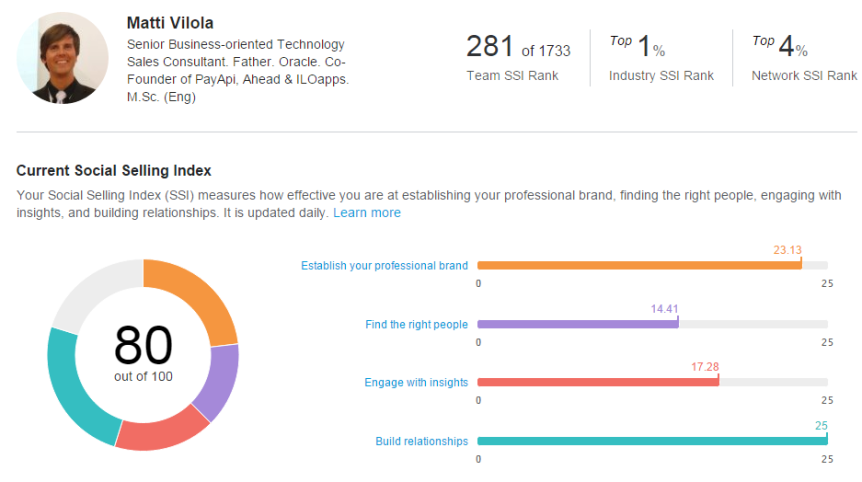This screenshot has width=862, height=482.
Task: Click Matti Vilola's profile photo
Action: (62, 58)
